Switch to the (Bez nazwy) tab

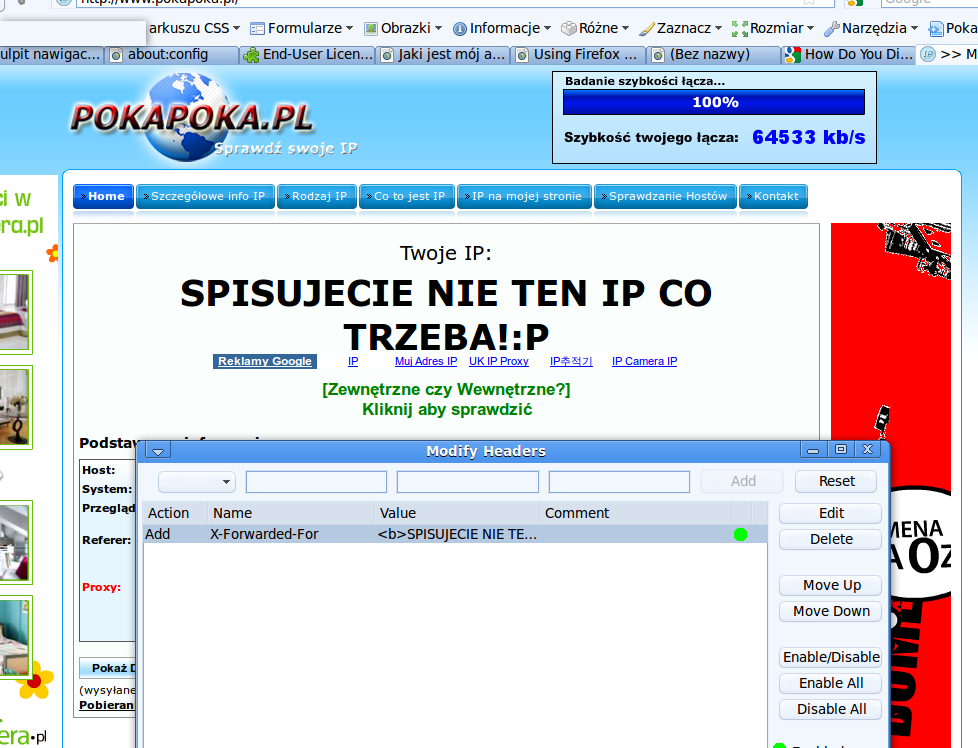tap(714, 55)
